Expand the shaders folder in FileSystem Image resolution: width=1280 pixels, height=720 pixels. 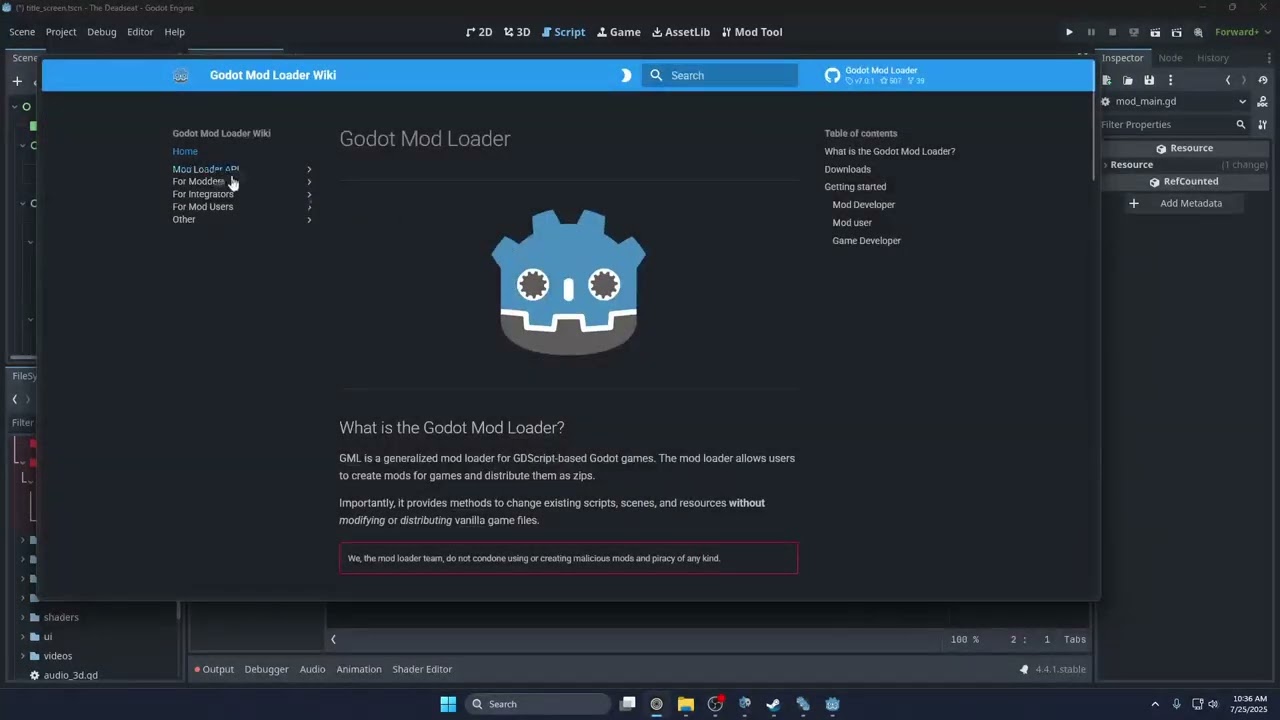pos(23,617)
